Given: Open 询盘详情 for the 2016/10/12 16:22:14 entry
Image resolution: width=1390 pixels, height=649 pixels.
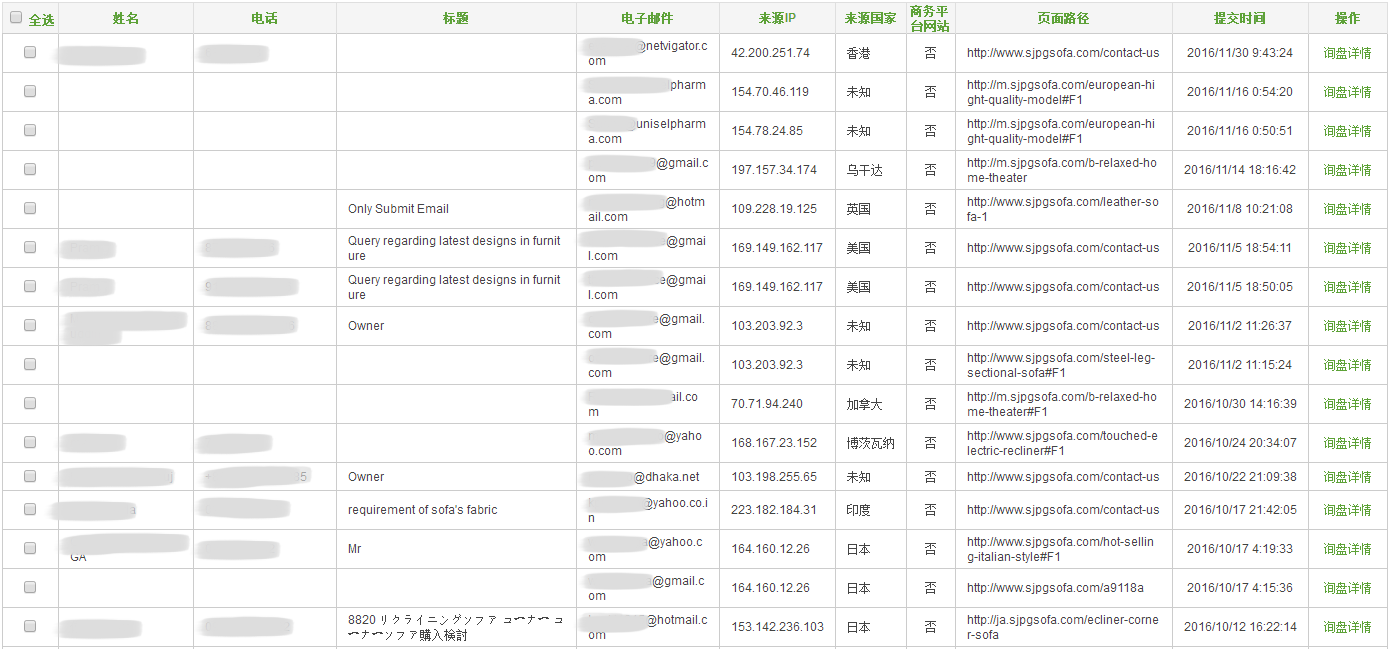Looking at the screenshot, I should click(x=1347, y=627).
